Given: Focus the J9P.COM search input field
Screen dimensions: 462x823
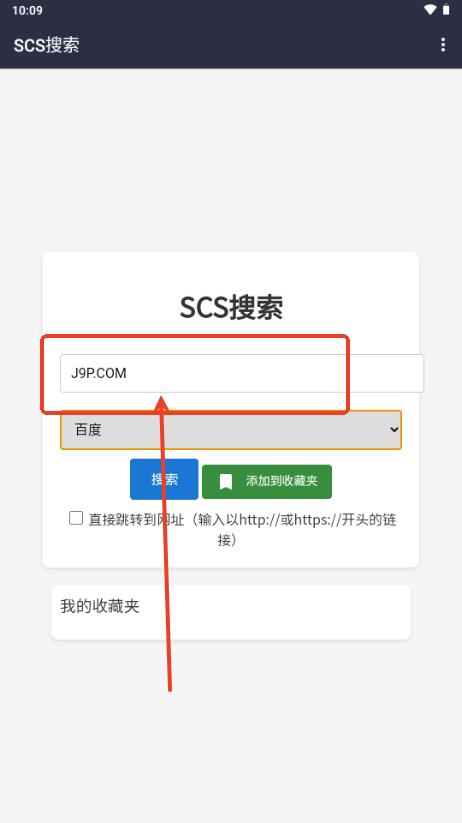Looking at the screenshot, I should 242,373.
